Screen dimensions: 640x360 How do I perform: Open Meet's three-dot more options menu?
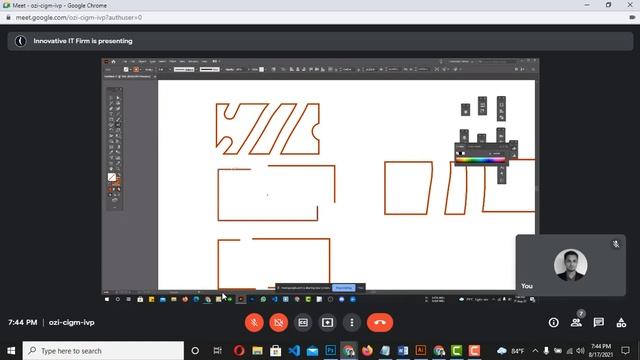pos(352,322)
